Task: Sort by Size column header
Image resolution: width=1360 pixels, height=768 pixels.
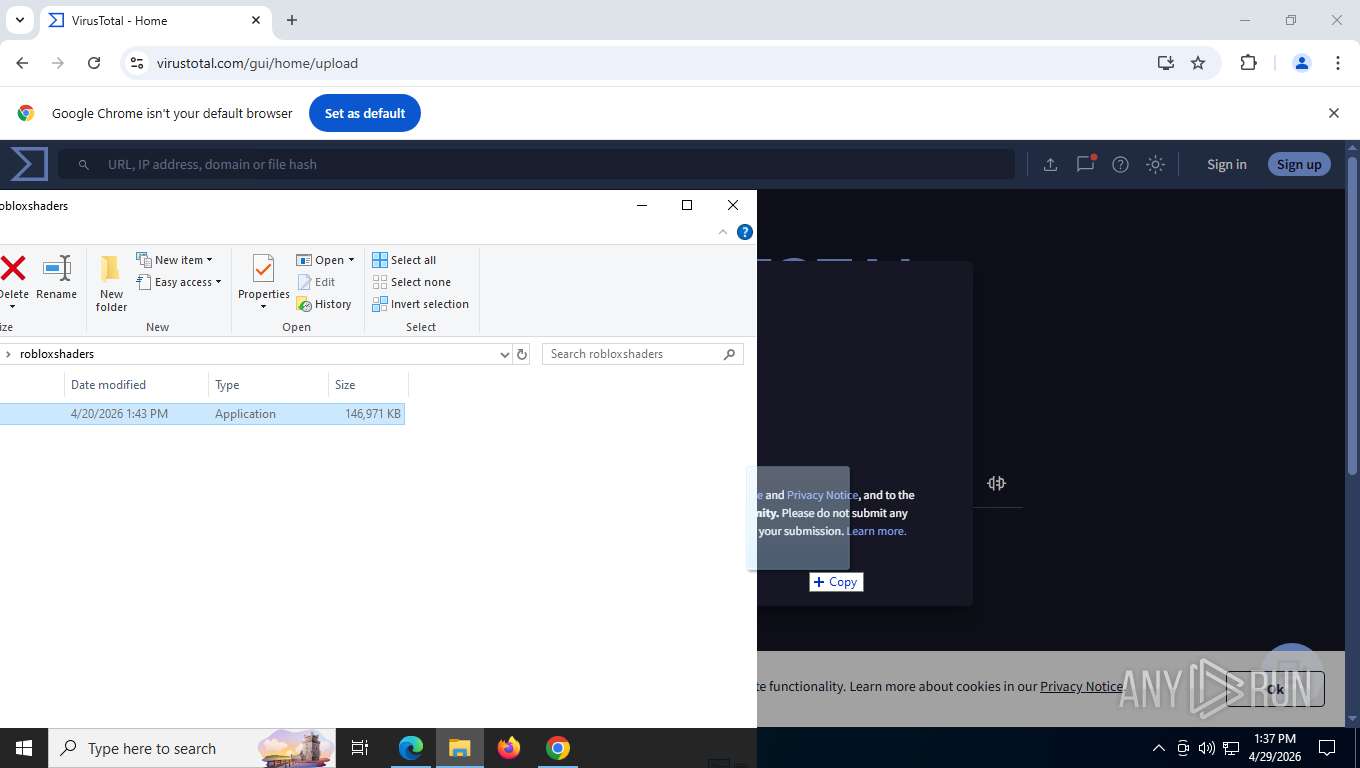Action: pyautogui.click(x=368, y=385)
